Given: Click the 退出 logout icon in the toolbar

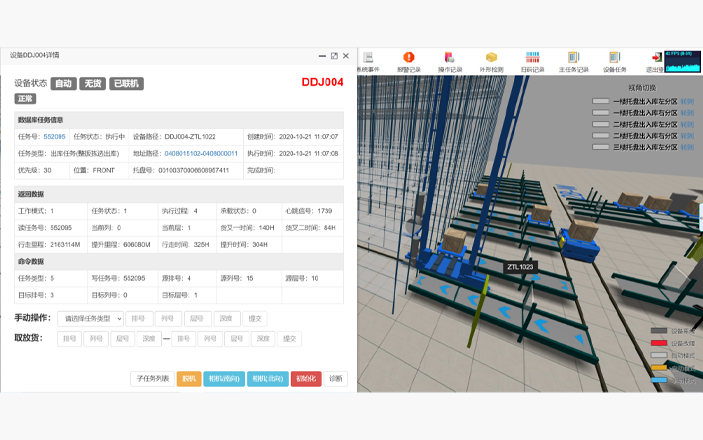Looking at the screenshot, I should pos(655,61).
